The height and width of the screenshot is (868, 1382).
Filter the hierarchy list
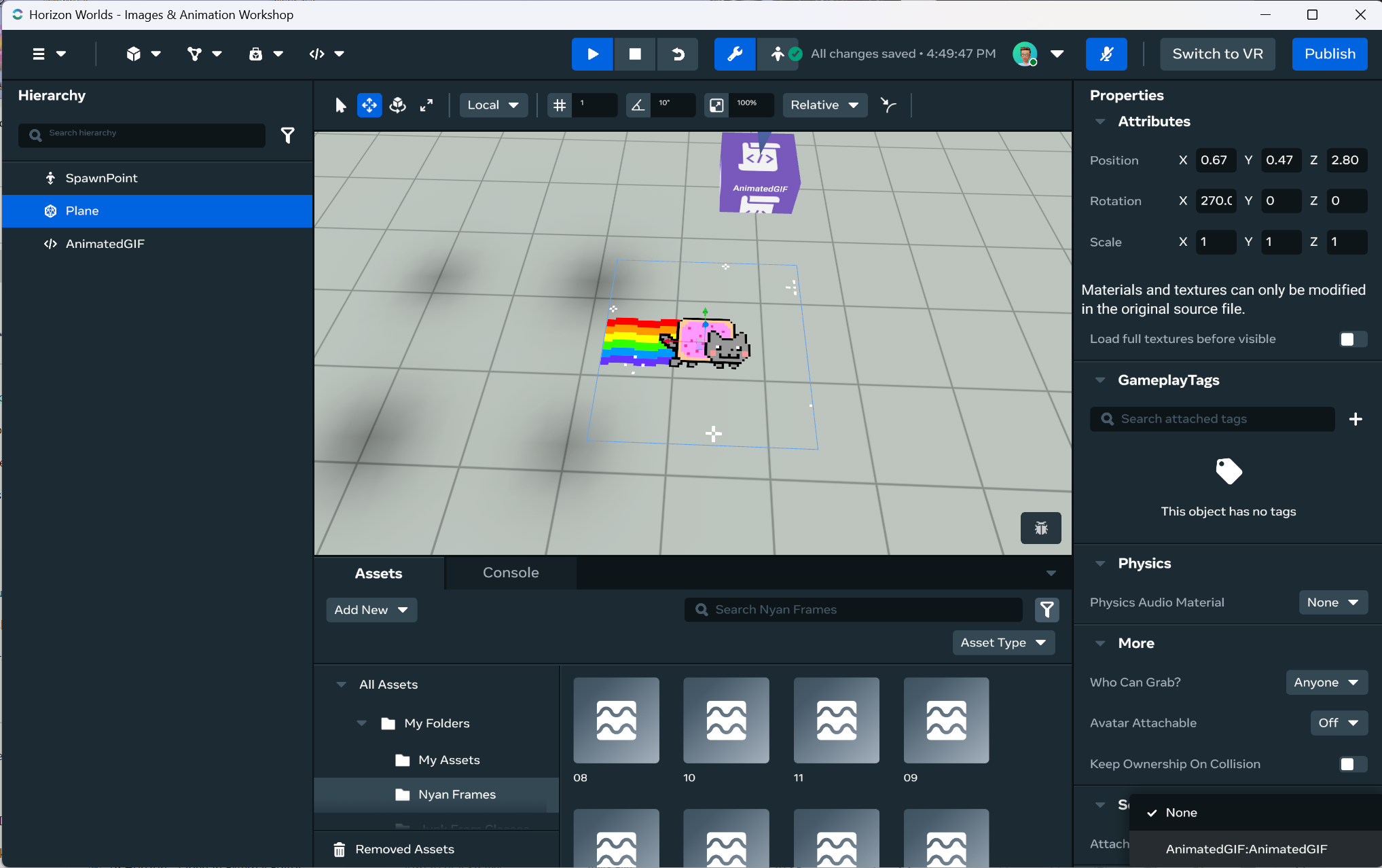click(x=288, y=135)
